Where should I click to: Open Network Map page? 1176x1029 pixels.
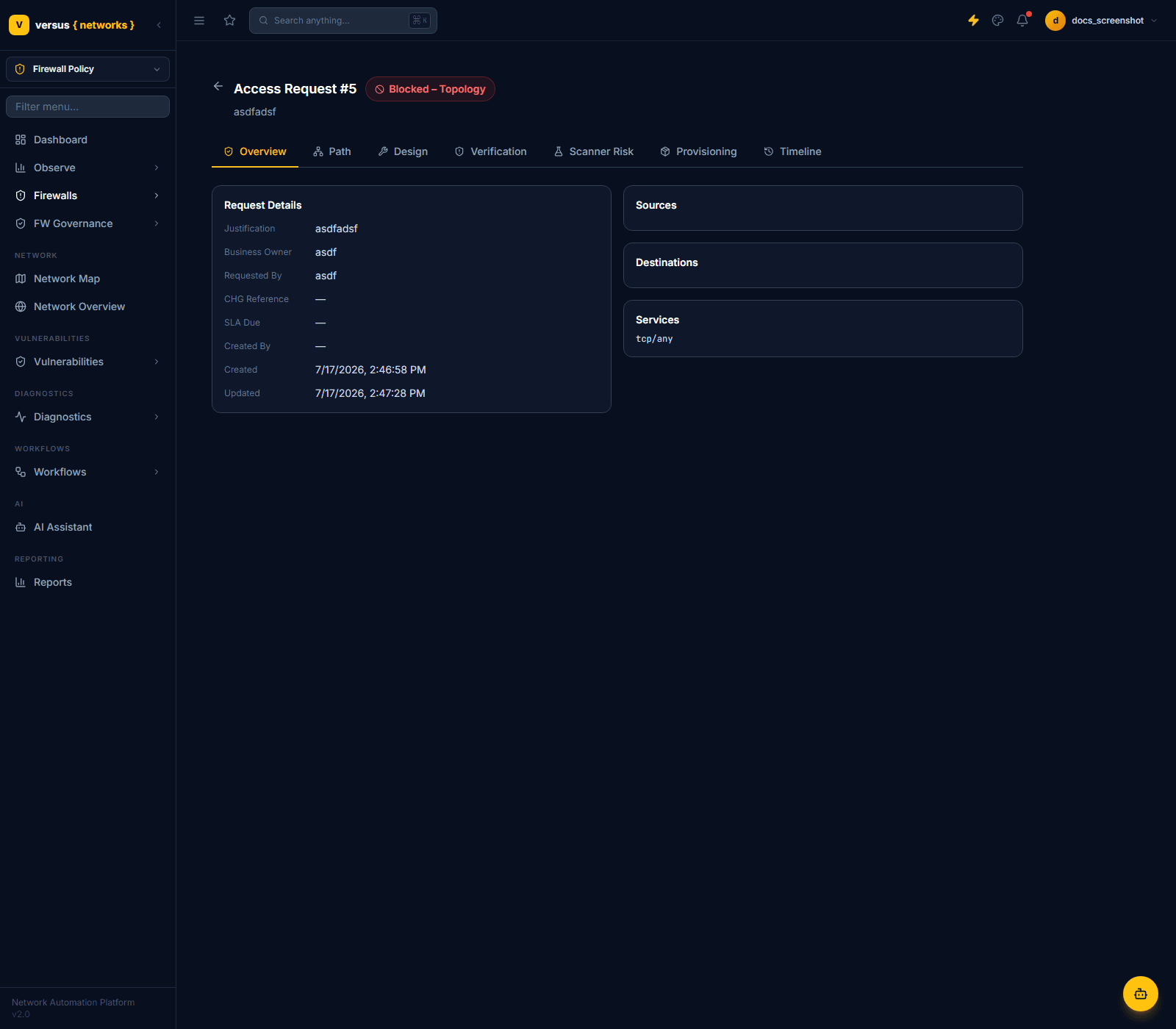pos(87,279)
